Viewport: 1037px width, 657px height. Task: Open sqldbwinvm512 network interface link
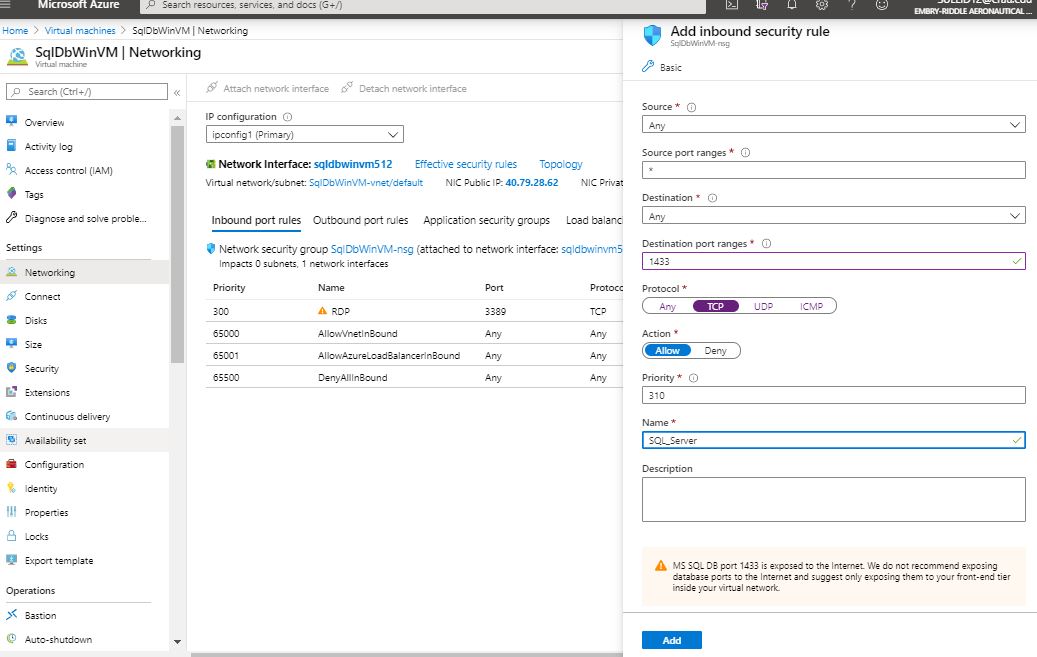pyautogui.click(x=353, y=164)
